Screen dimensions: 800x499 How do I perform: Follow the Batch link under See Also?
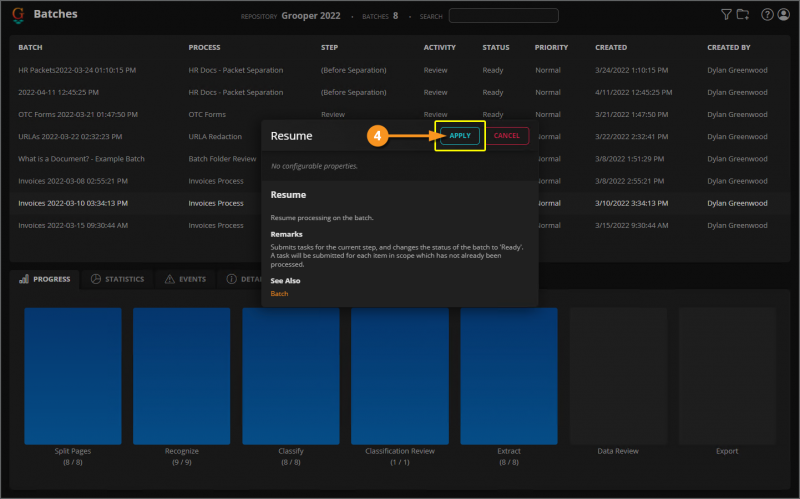(279, 294)
